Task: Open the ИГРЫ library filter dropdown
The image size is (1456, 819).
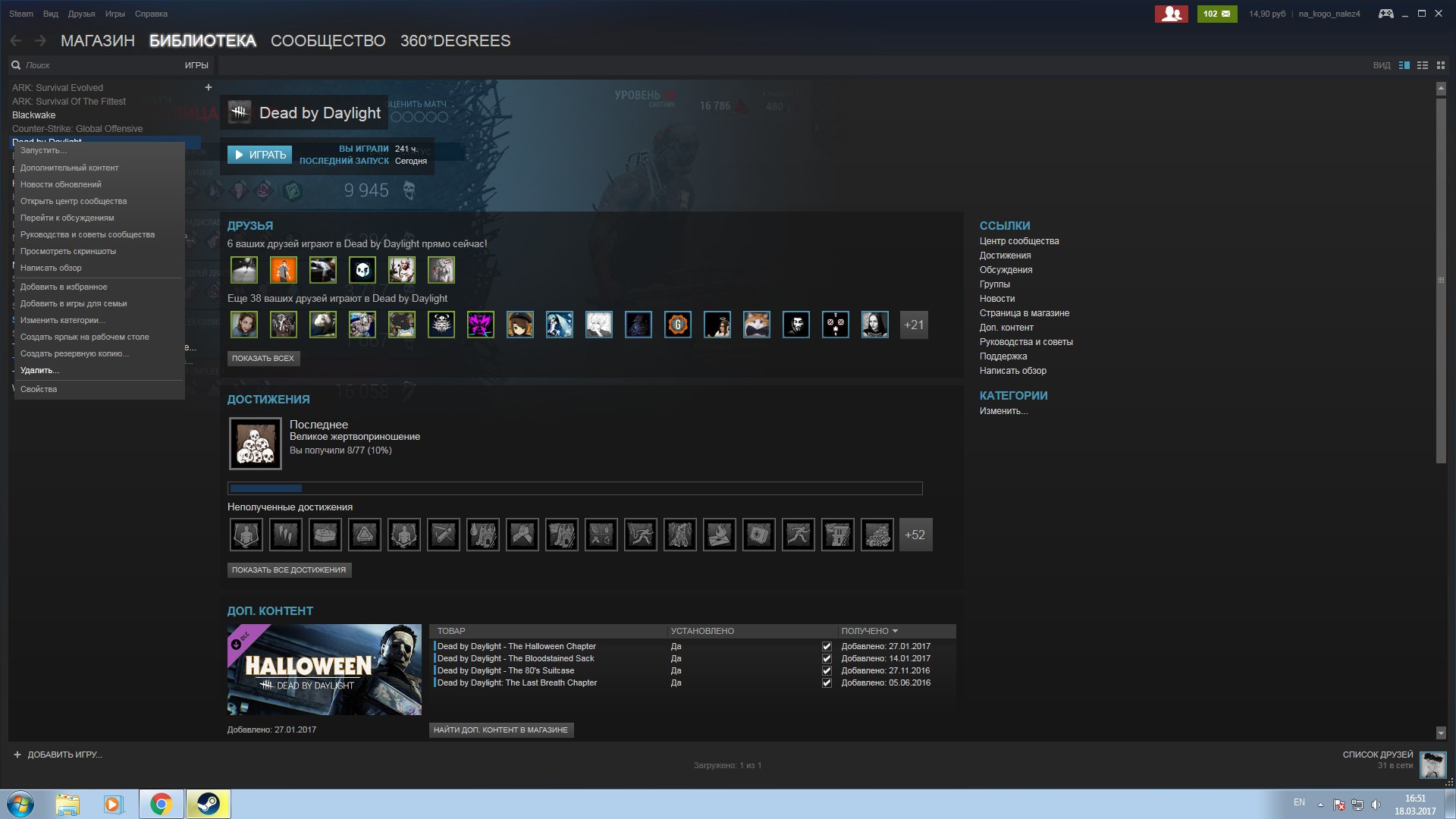Action: pyautogui.click(x=196, y=65)
